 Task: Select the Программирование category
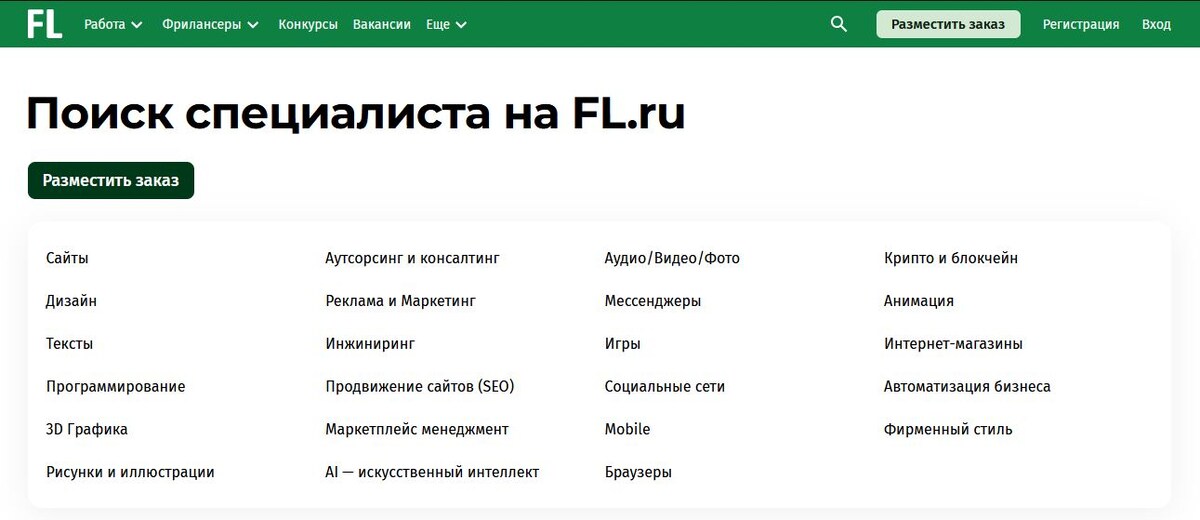[x=115, y=387]
